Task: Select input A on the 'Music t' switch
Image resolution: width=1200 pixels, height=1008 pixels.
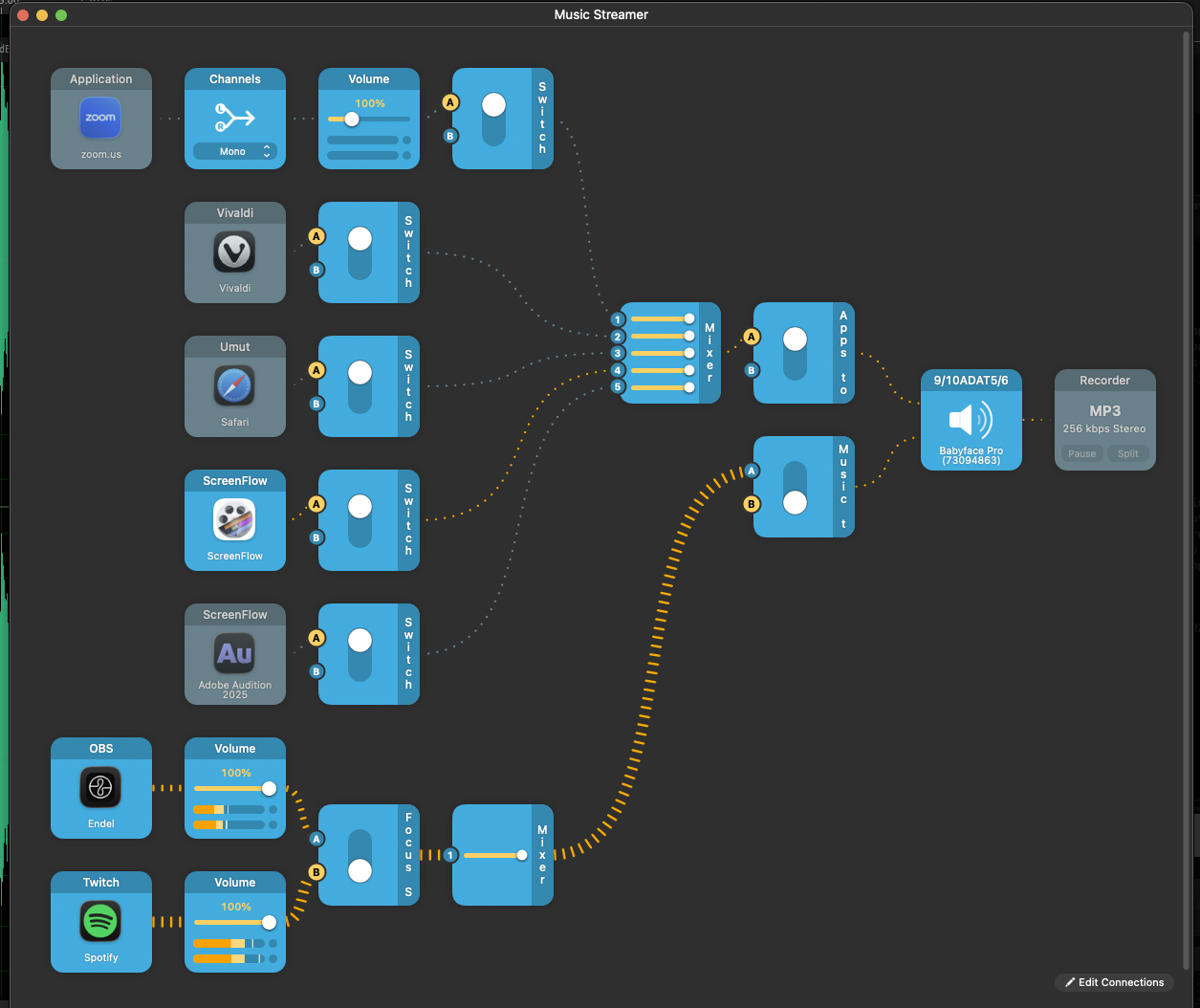Action: click(x=752, y=471)
